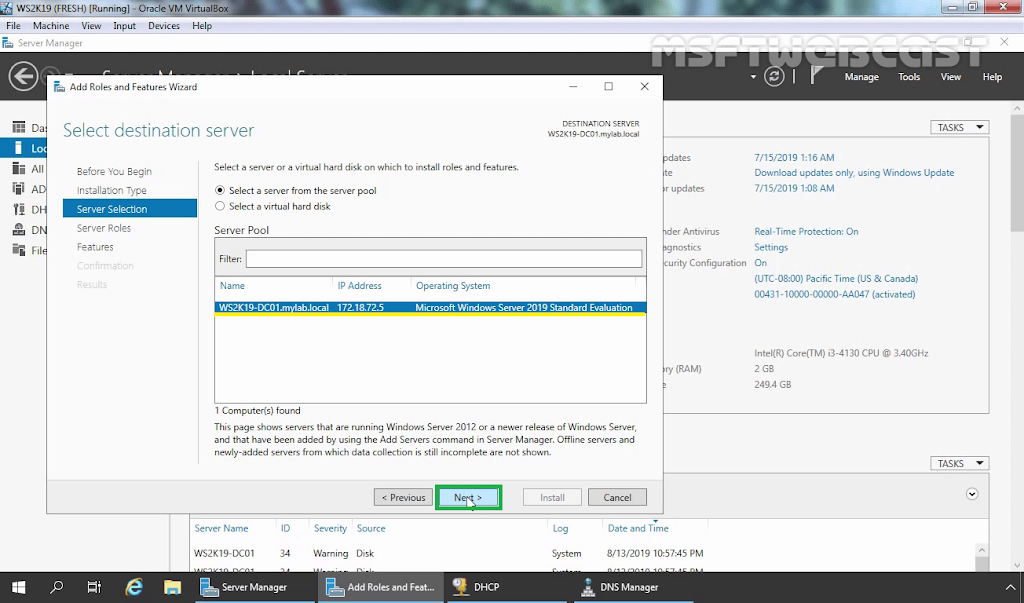Click the Server Manager main vertical scrollbar
1024x603 pixels.
point(1017,174)
